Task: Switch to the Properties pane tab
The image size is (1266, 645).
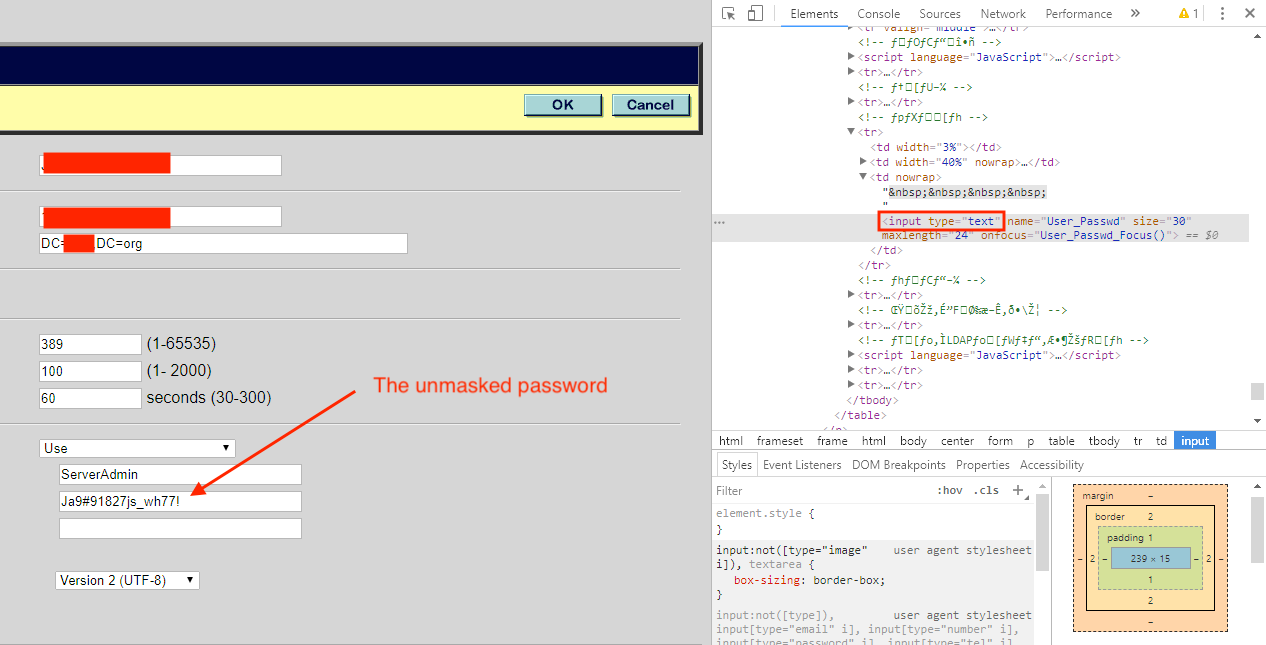Action: [x=983, y=465]
